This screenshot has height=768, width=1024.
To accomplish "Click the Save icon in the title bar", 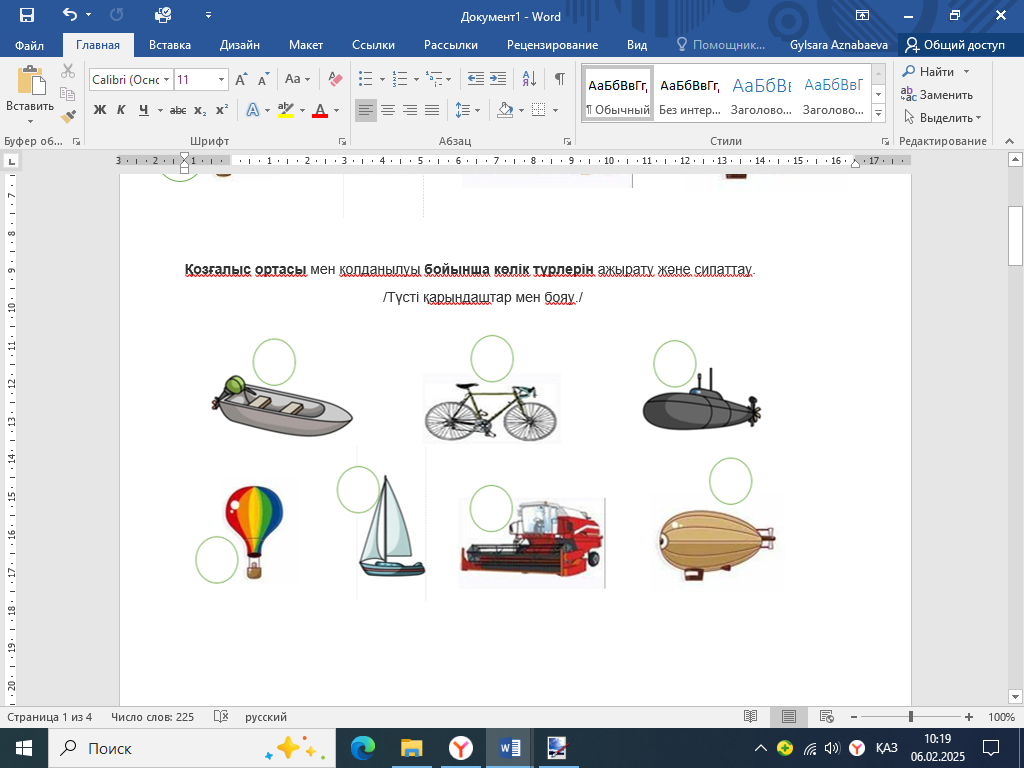I will point(26,15).
